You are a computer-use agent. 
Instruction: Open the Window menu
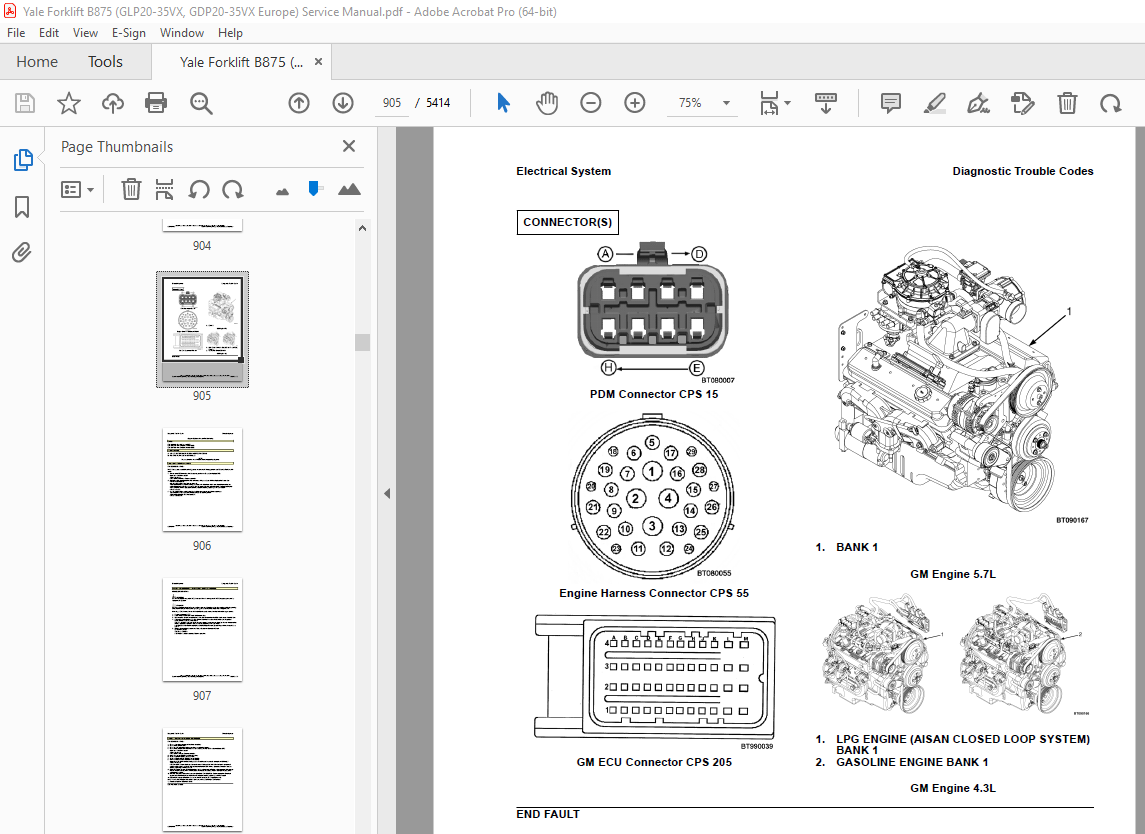pyautogui.click(x=182, y=33)
